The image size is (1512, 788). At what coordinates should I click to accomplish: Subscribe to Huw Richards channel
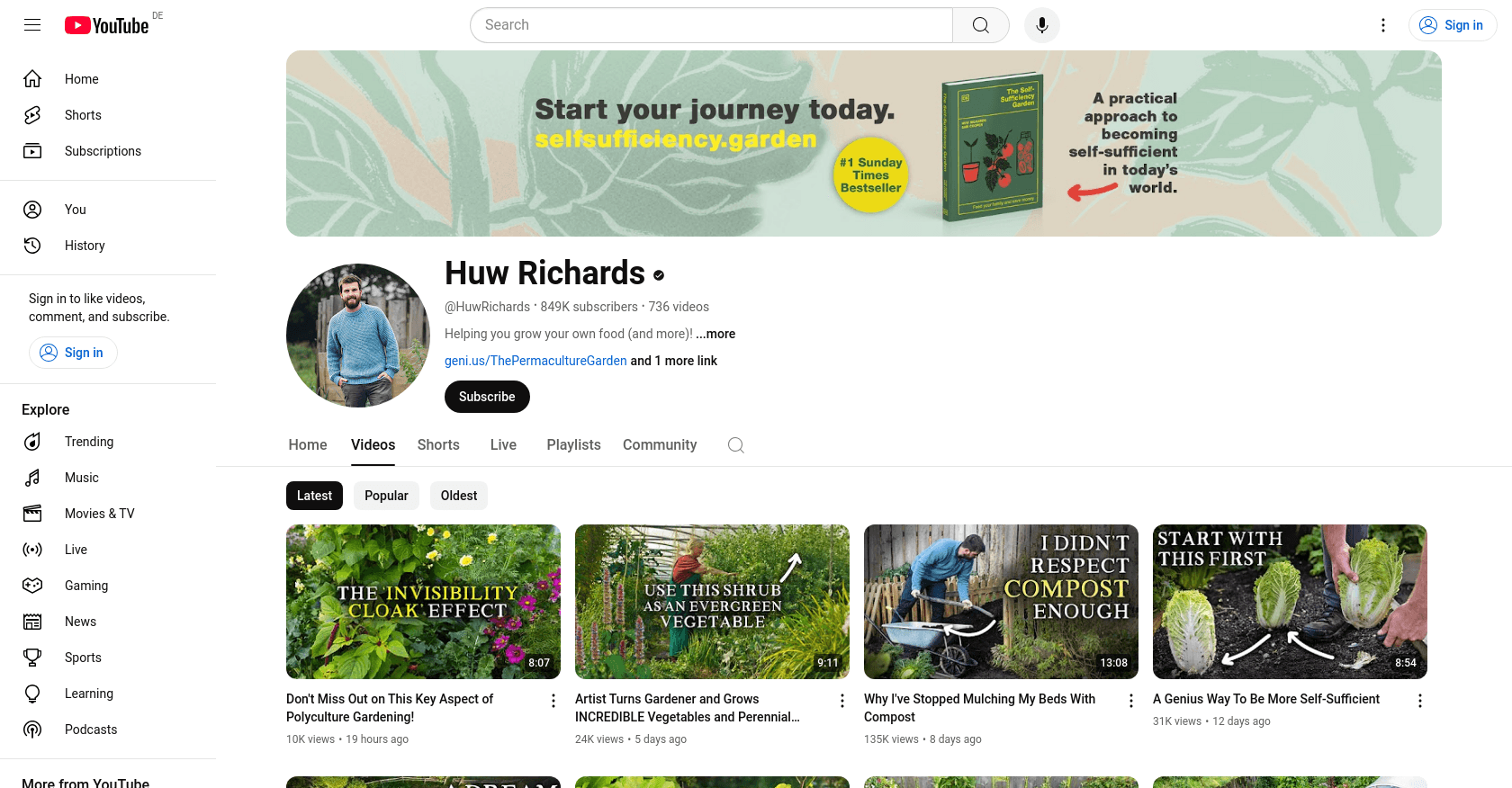pyautogui.click(x=487, y=397)
